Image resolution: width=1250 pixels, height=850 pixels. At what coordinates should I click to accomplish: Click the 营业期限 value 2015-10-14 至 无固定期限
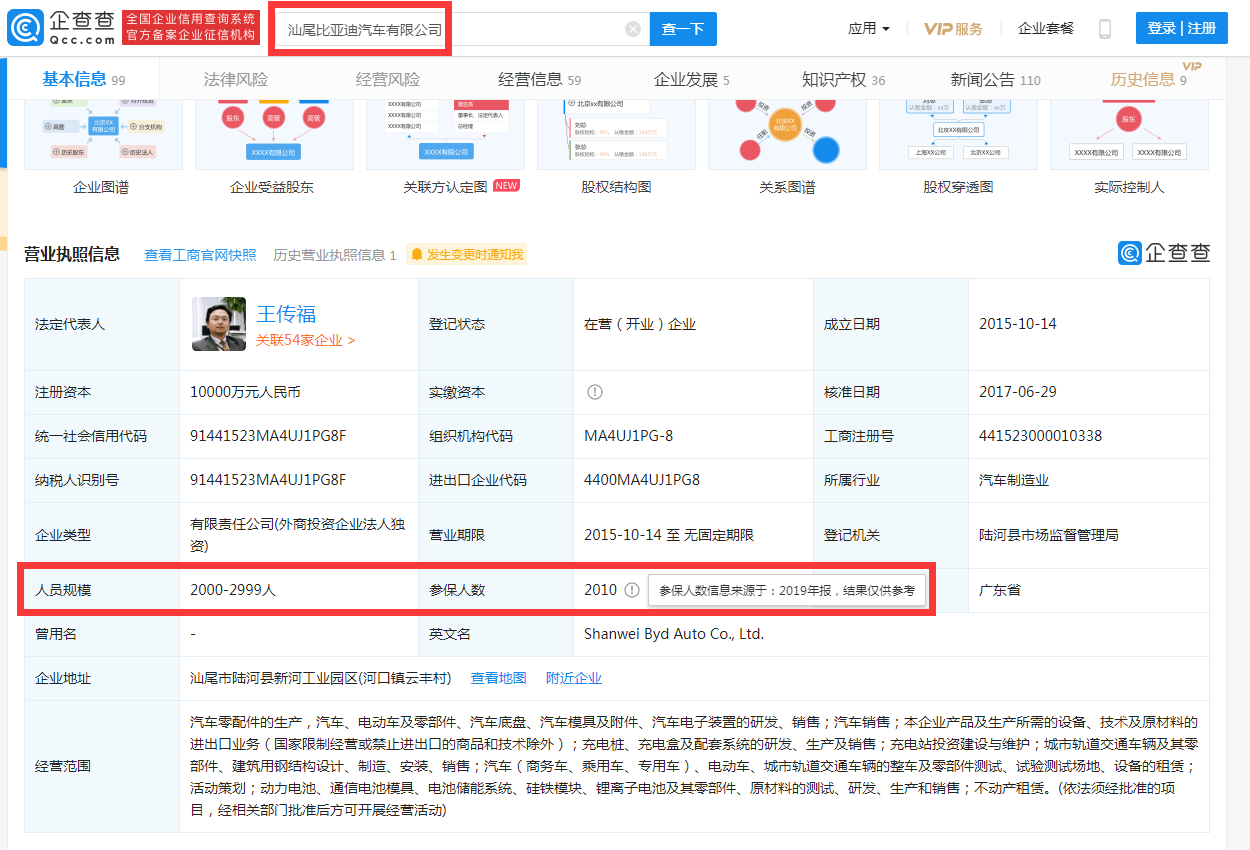(669, 535)
